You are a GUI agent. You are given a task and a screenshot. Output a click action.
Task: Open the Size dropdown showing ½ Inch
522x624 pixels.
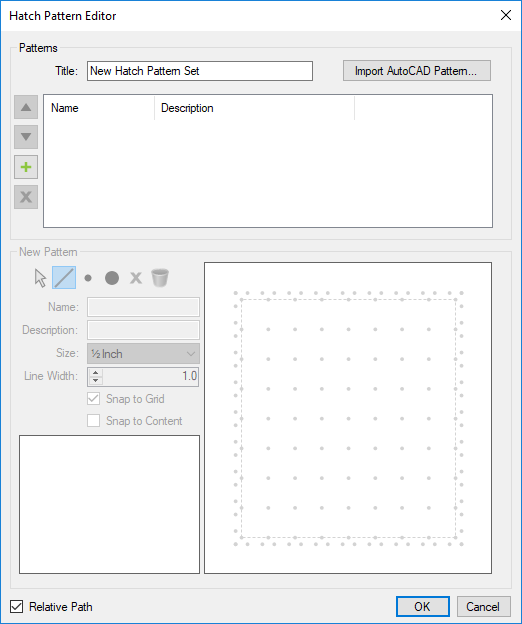(143, 354)
